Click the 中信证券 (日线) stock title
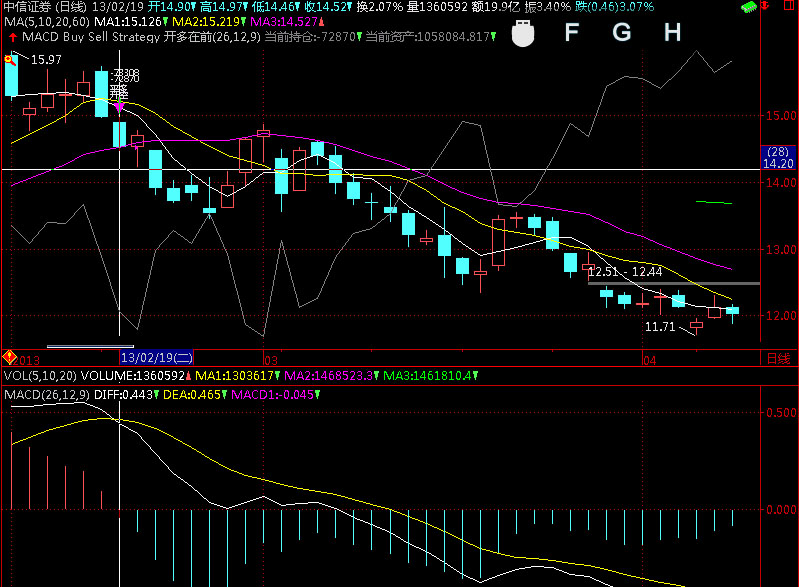 [45, 7]
